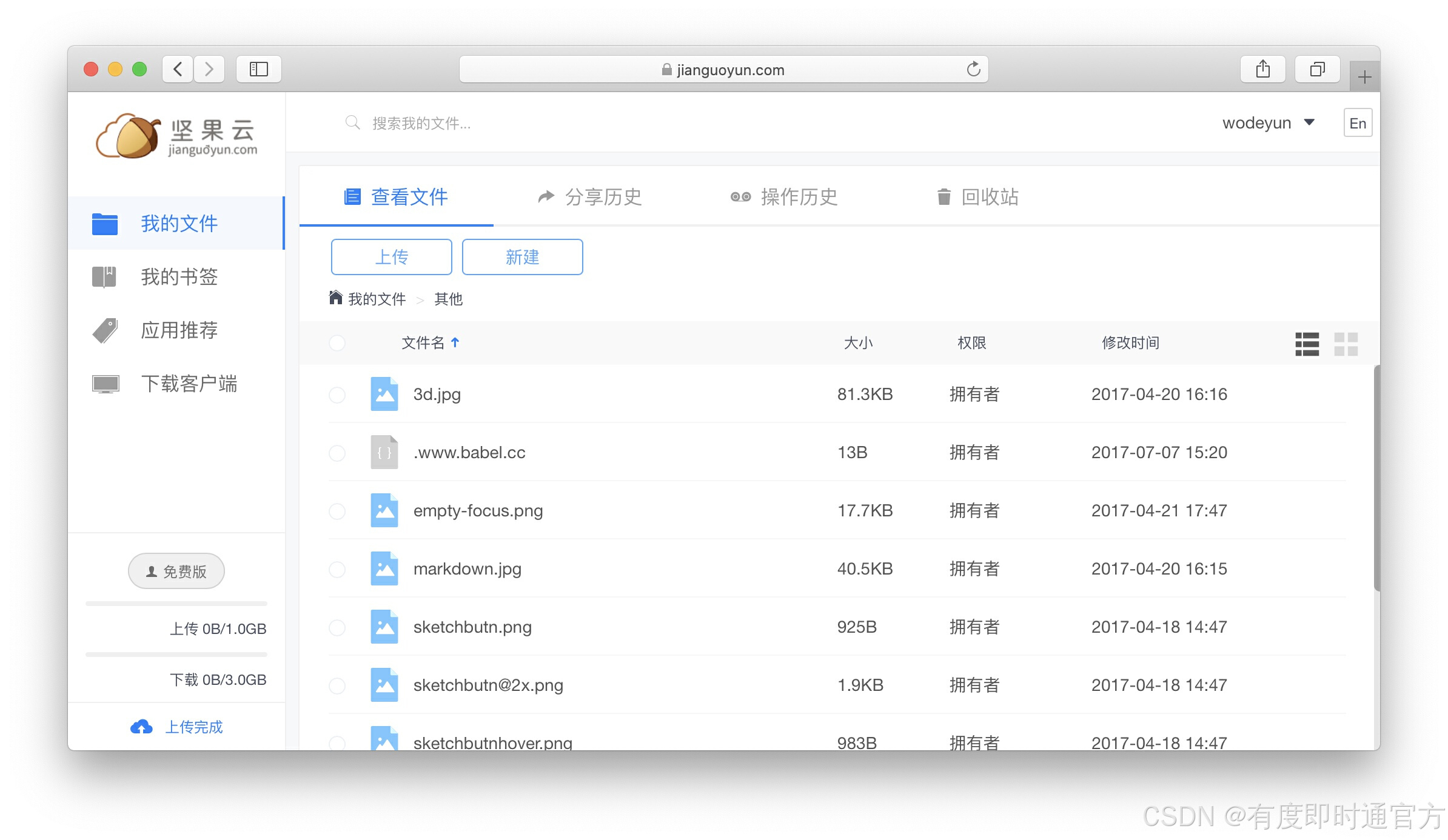Switch to grid view layout icon

coord(1346,344)
